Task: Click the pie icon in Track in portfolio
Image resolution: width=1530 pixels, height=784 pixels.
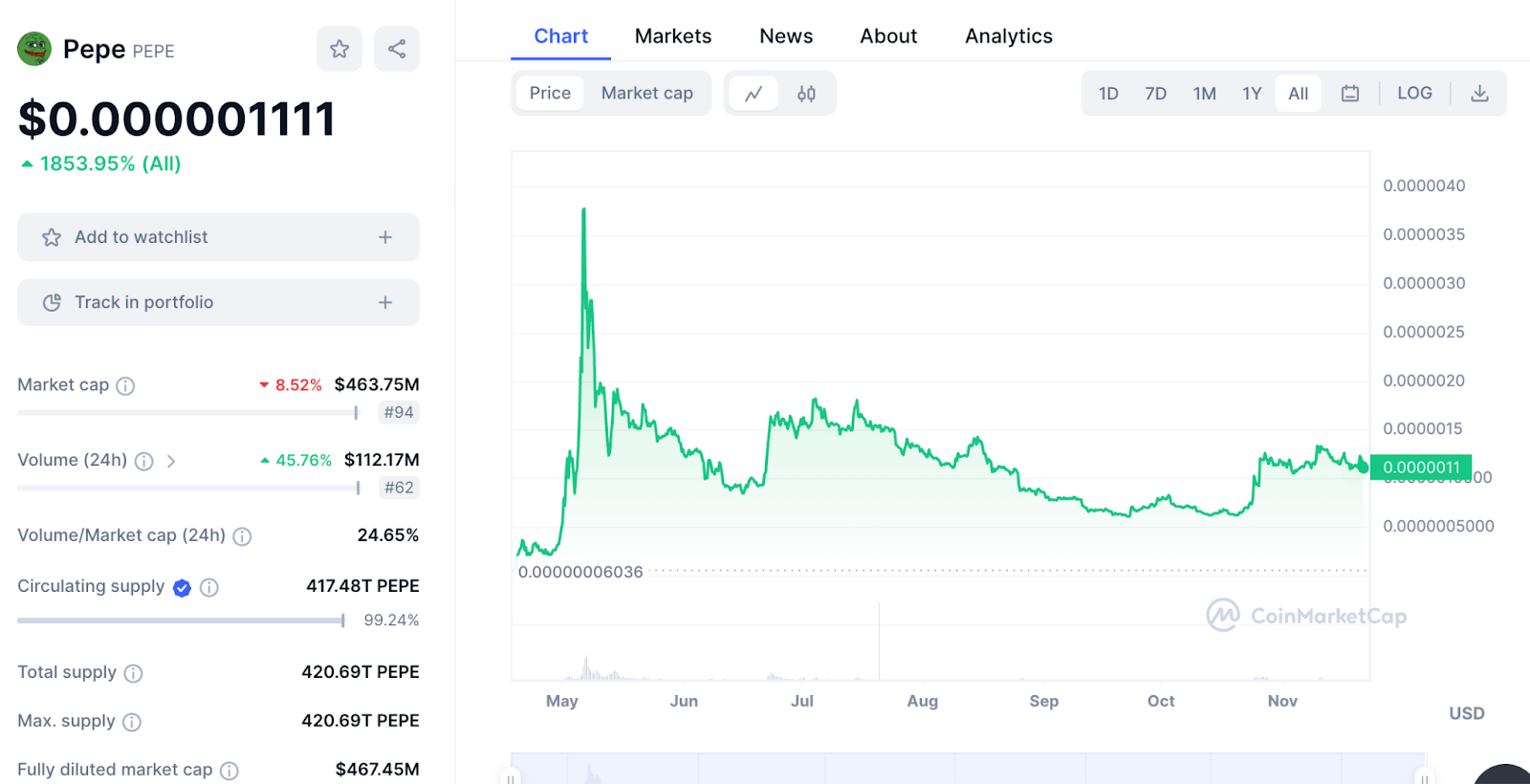Action: point(52,302)
